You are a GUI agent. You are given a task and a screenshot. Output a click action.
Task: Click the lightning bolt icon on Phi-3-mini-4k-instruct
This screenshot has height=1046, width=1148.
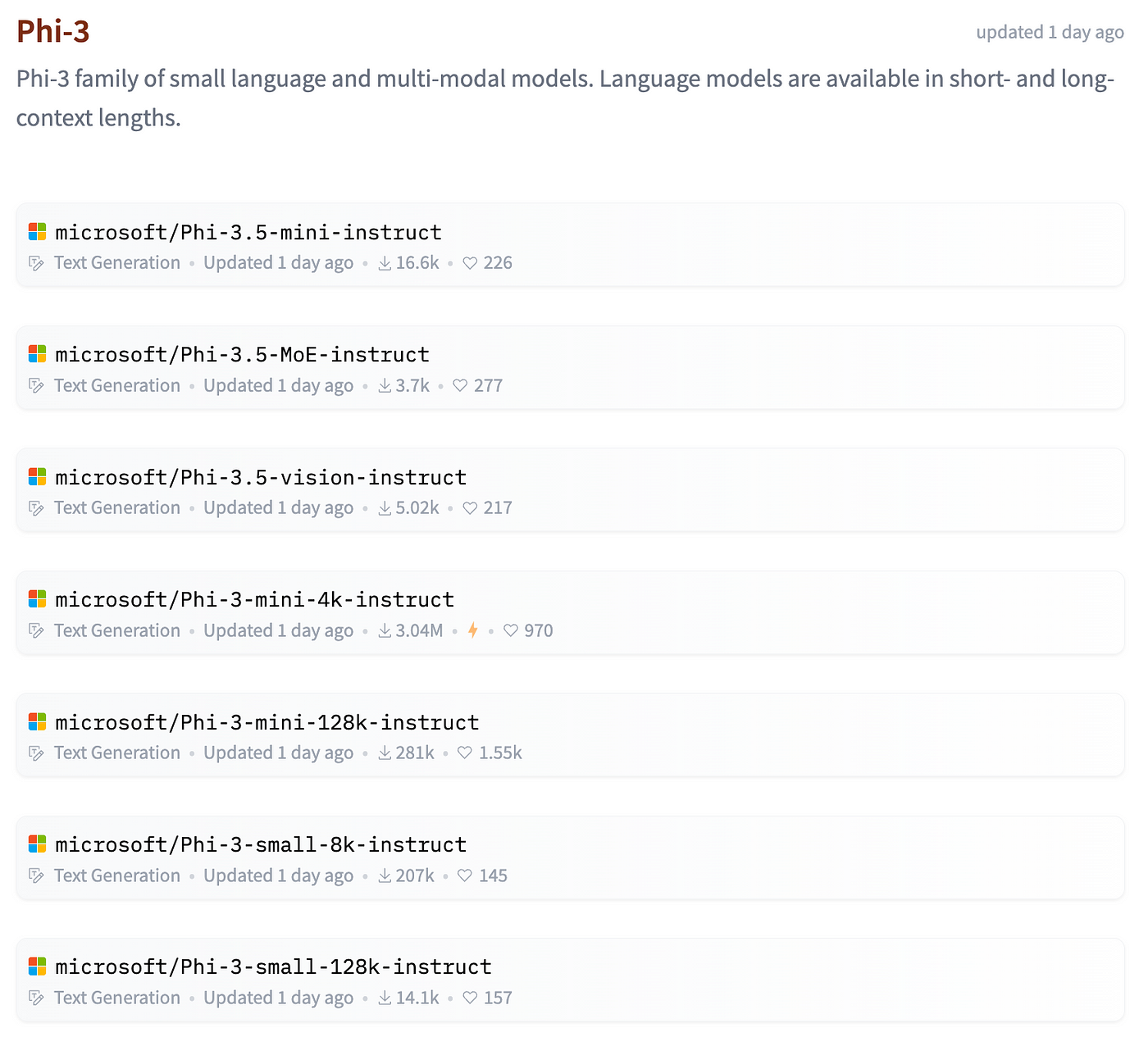point(473,630)
